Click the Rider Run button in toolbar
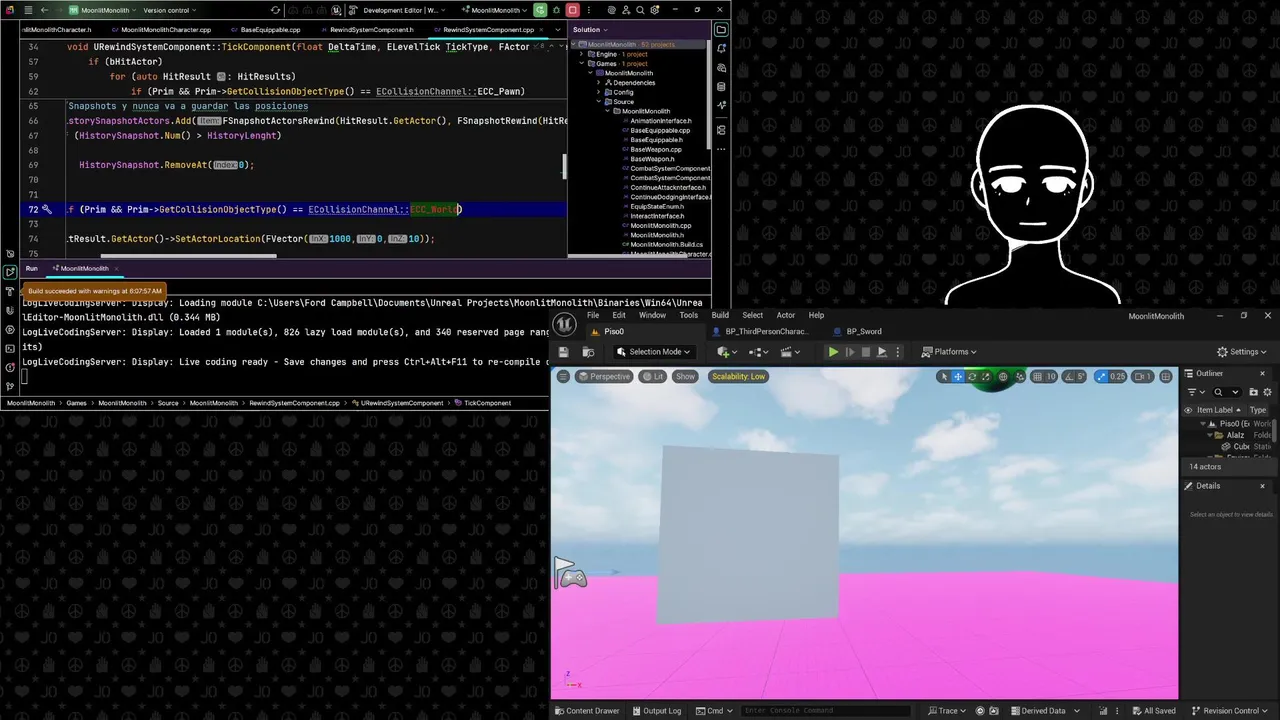This screenshot has height=720, width=1280. click(x=540, y=10)
